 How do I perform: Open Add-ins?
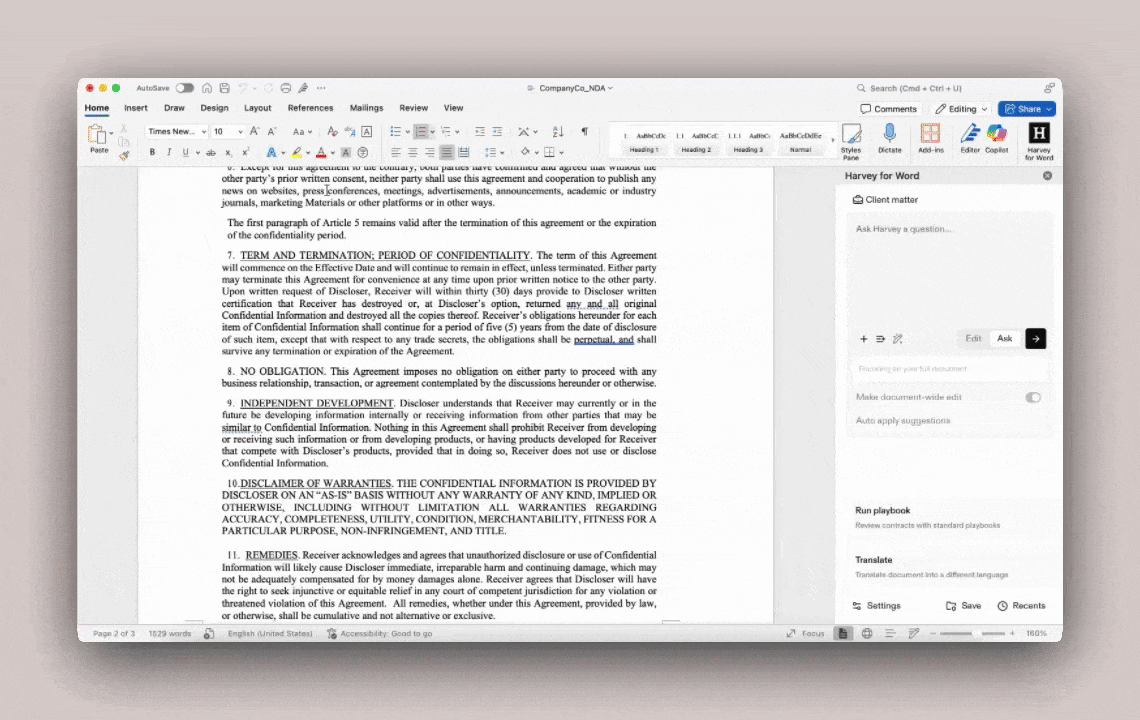[931, 138]
